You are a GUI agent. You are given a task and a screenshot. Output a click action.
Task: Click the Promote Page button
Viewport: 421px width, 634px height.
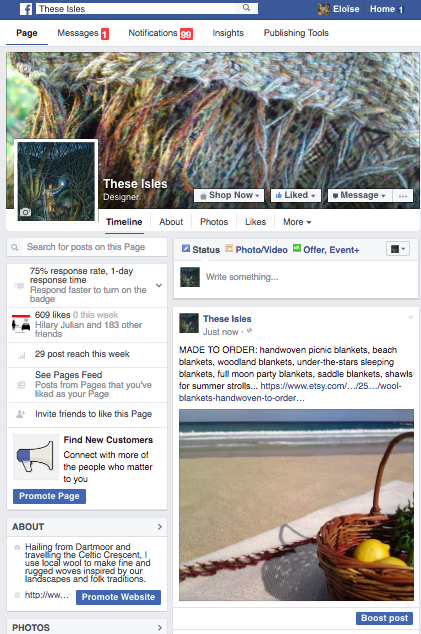coord(49,496)
